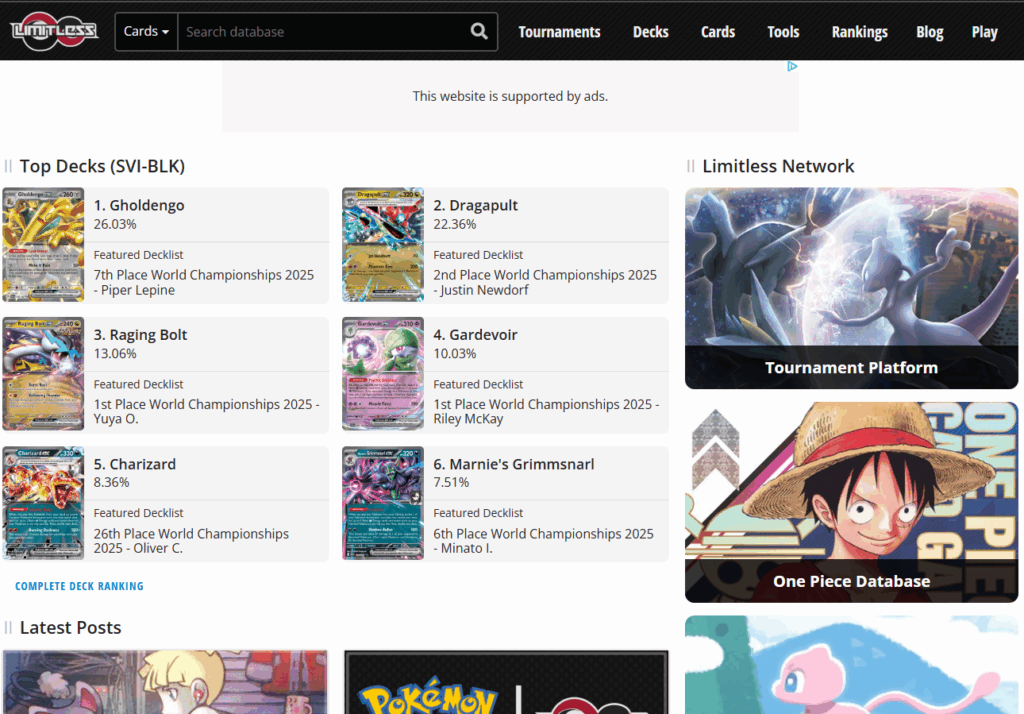
Task: Open Minato I.'s 6th Place decklist
Action: pyautogui.click(x=543, y=541)
